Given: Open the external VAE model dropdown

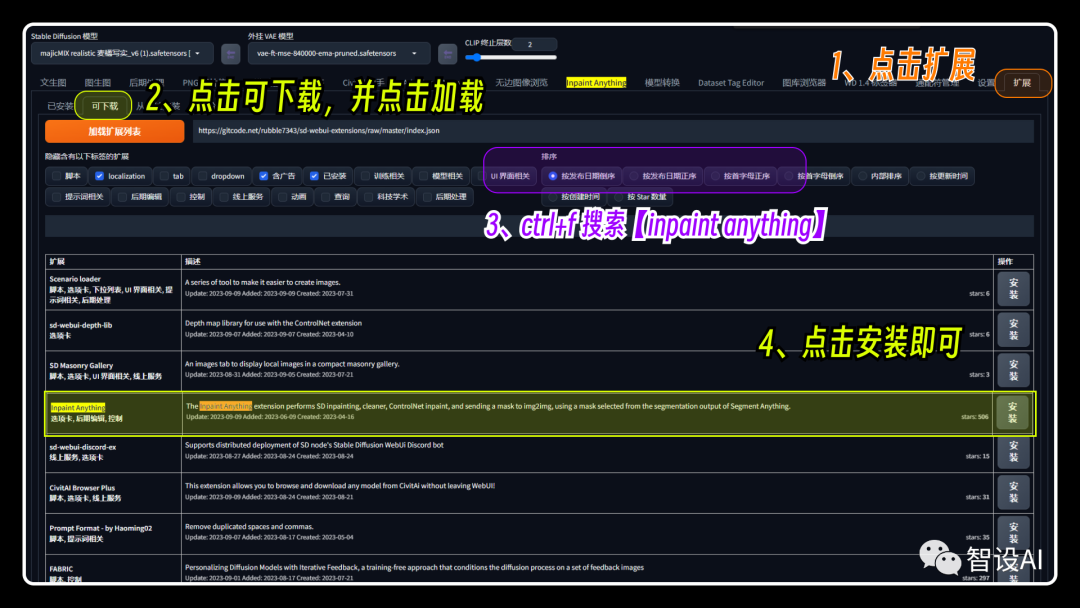Looking at the screenshot, I should pyautogui.click(x=339, y=53).
